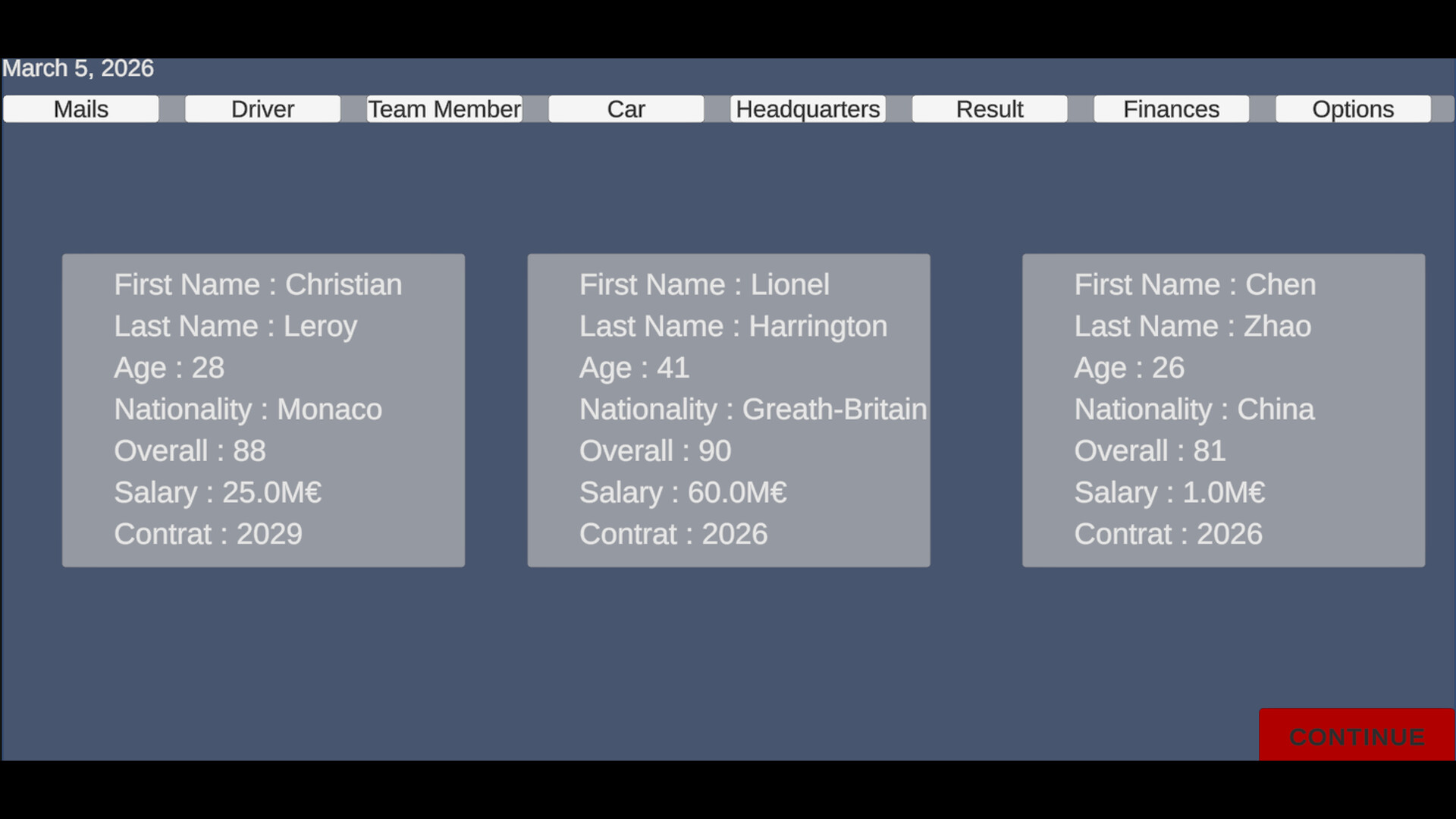Click Harrington's salary 60.0M€ line

coord(682,493)
